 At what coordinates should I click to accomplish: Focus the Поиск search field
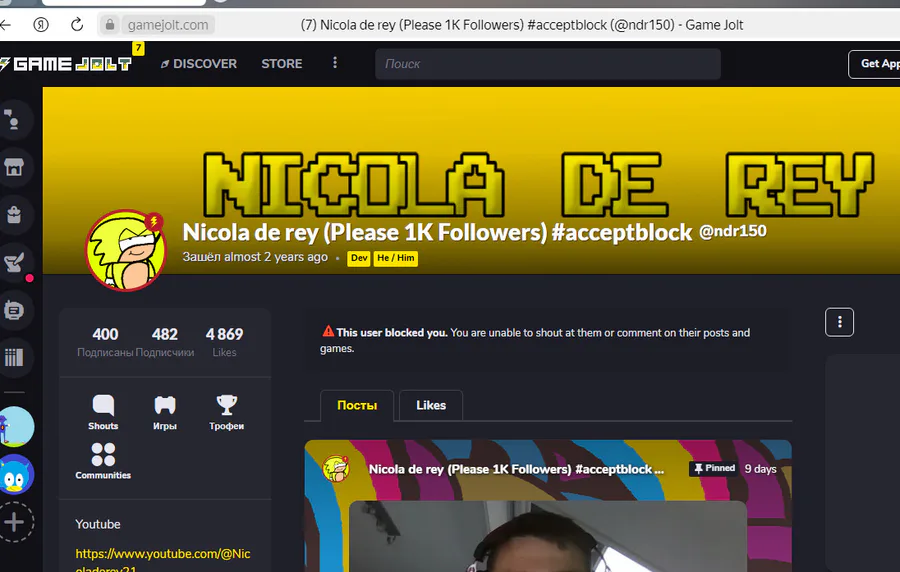548,64
